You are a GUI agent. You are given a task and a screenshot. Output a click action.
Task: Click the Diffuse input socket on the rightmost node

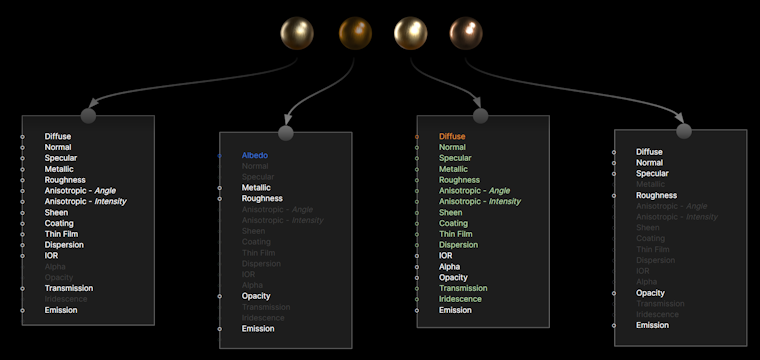pos(614,152)
